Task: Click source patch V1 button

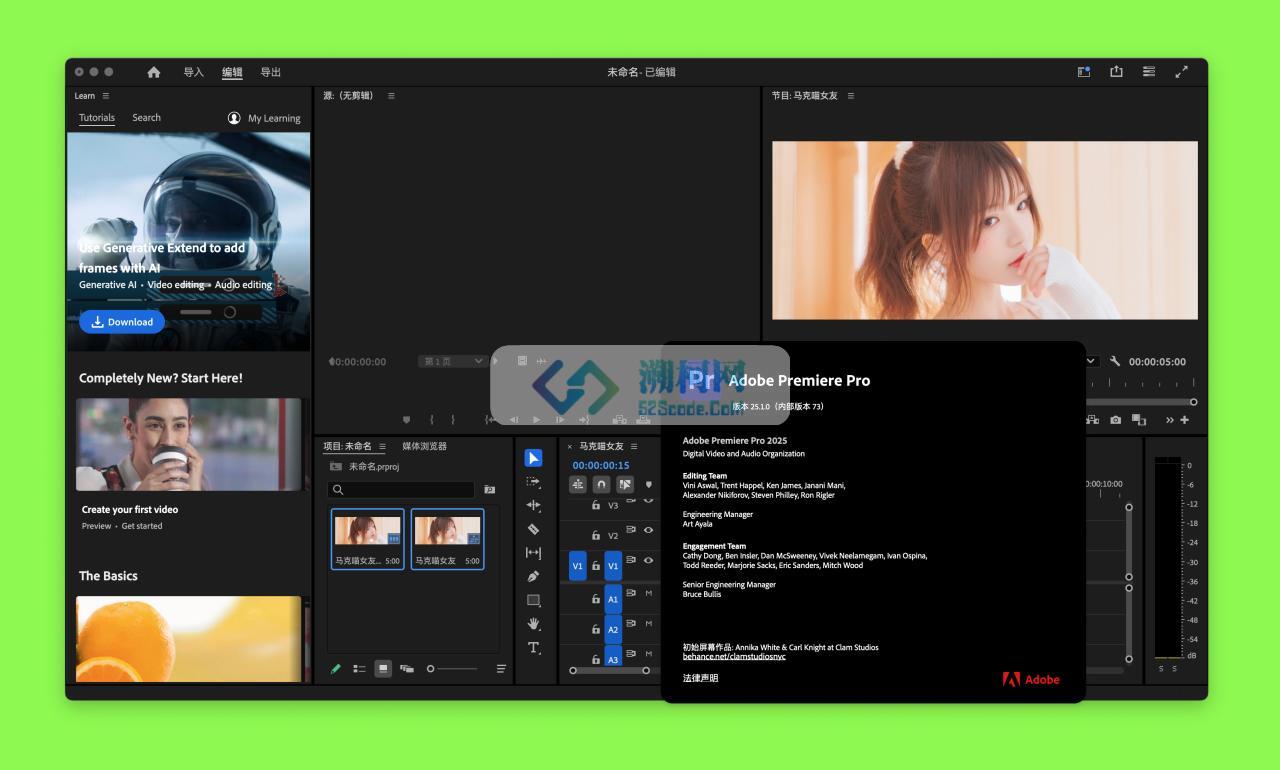Action: click(x=577, y=566)
